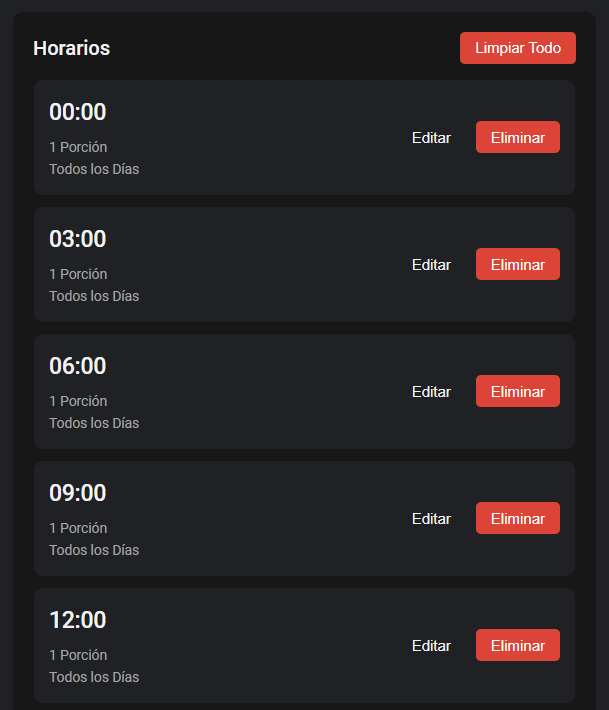Delete the 12:00 schedule

pyautogui.click(x=517, y=646)
